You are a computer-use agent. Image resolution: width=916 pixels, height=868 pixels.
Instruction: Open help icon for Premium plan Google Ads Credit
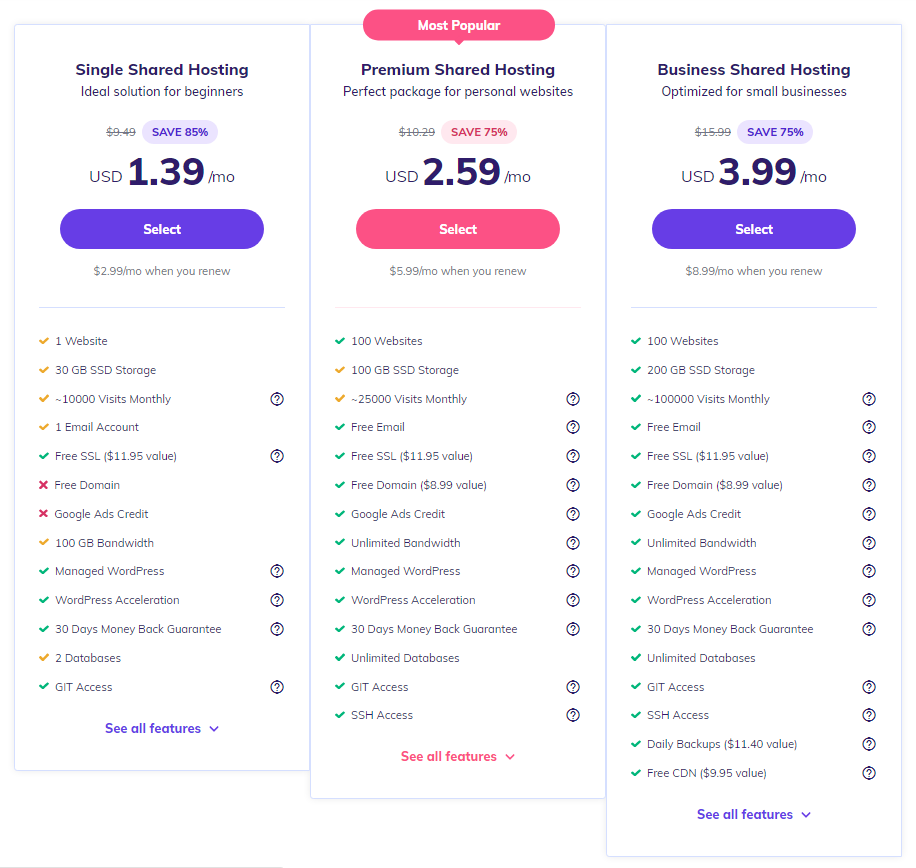click(573, 514)
